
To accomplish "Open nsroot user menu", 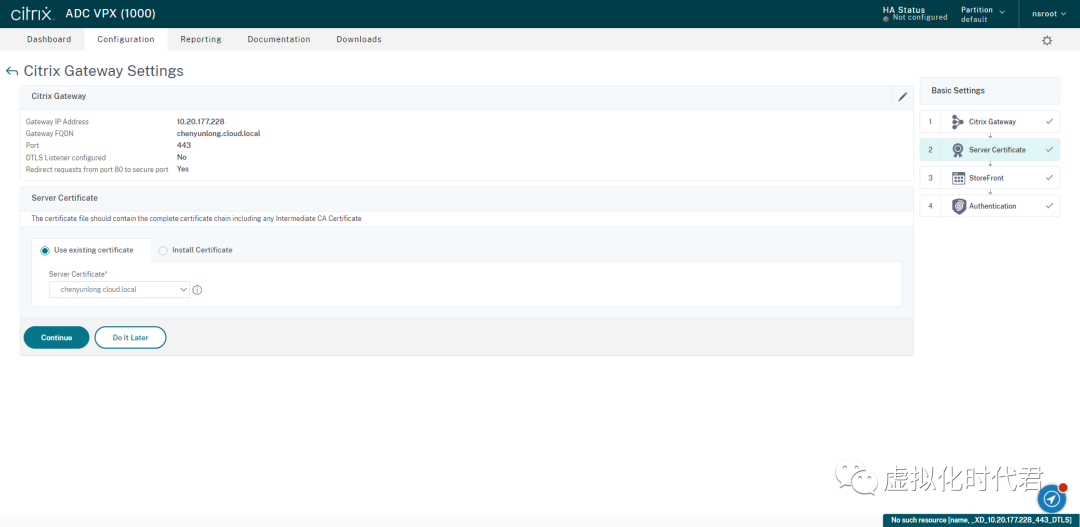I will [x=1050, y=13].
